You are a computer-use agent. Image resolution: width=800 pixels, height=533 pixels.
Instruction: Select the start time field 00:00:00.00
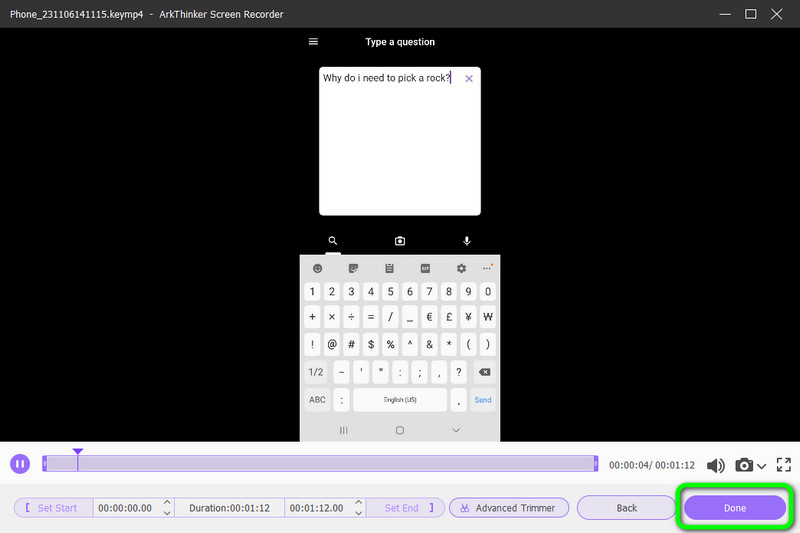125,508
